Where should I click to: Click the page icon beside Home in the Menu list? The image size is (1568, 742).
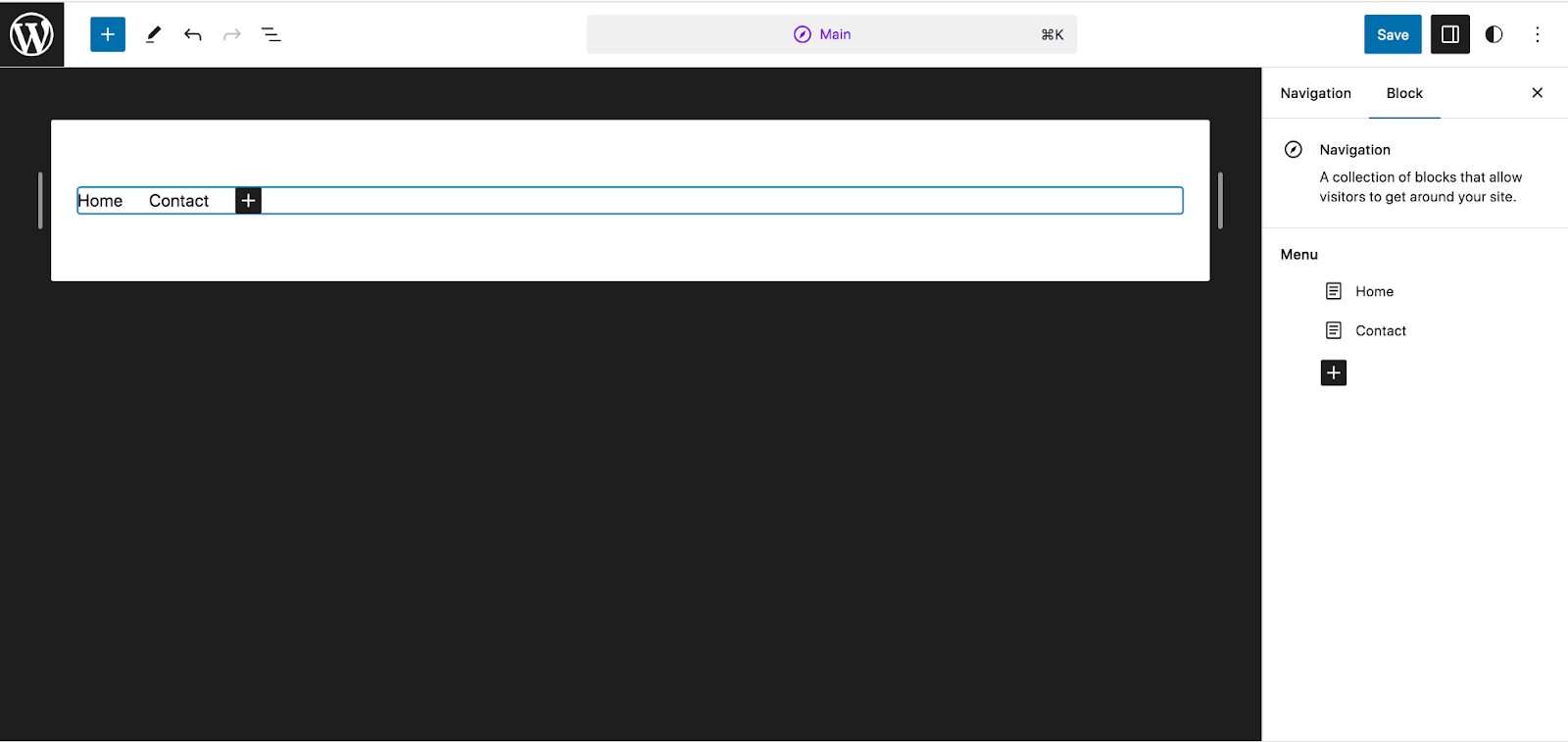[x=1334, y=291]
